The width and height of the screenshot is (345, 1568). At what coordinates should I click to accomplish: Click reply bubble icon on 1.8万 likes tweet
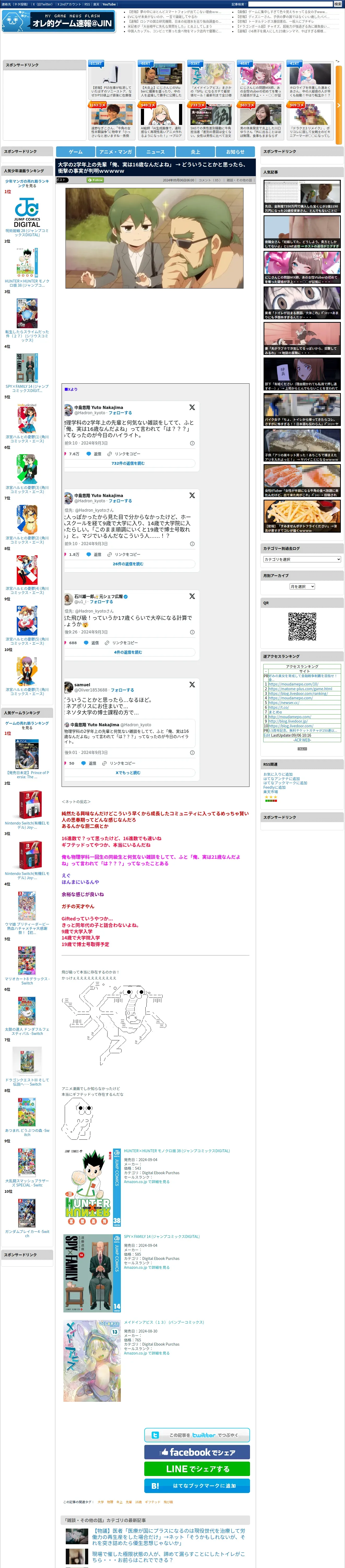click(89, 554)
